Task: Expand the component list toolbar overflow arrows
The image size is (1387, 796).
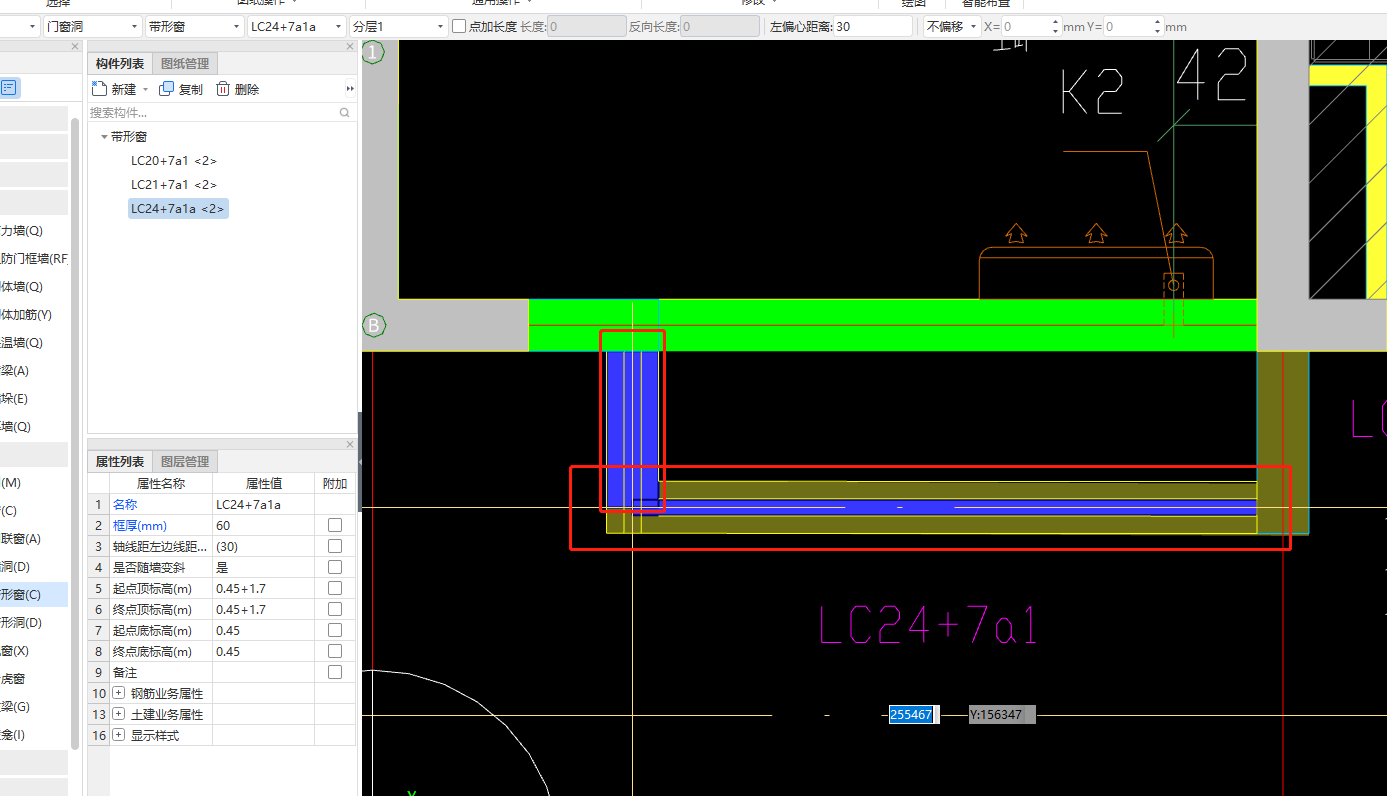Action: tap(350, 89)
